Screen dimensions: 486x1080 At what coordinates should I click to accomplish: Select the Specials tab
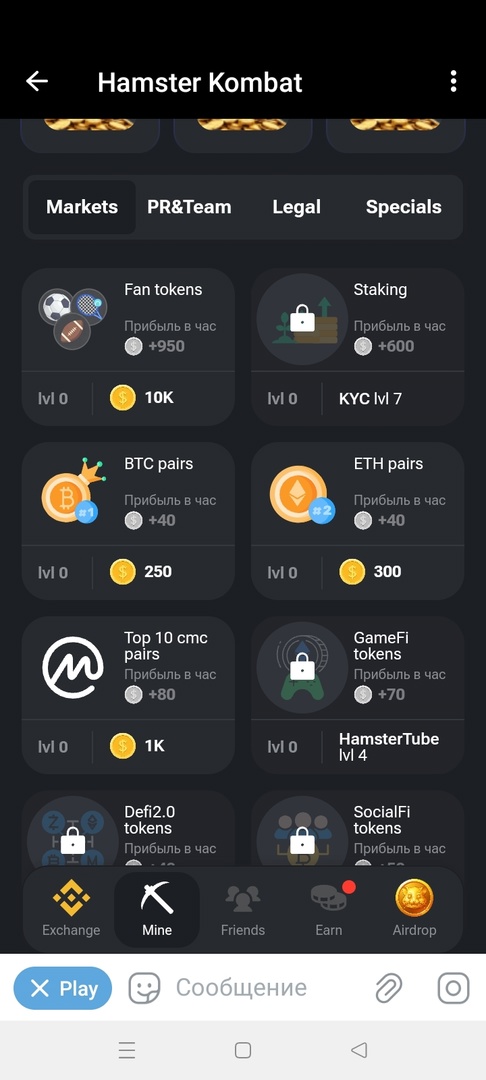[x=403, y=207]
